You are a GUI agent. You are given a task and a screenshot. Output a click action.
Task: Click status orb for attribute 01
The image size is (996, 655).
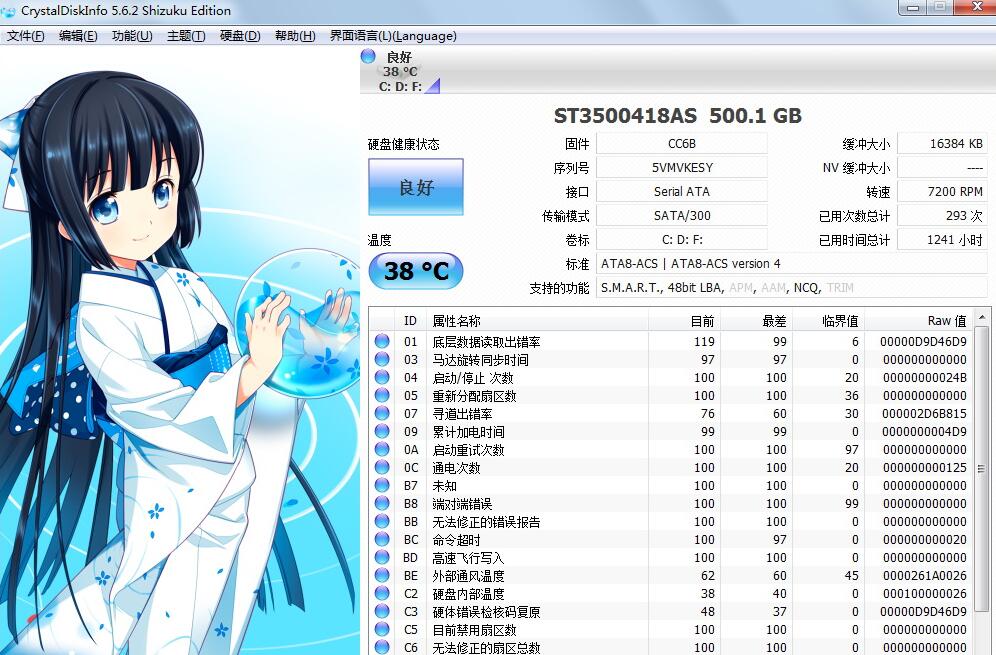[x=382, y=341]
